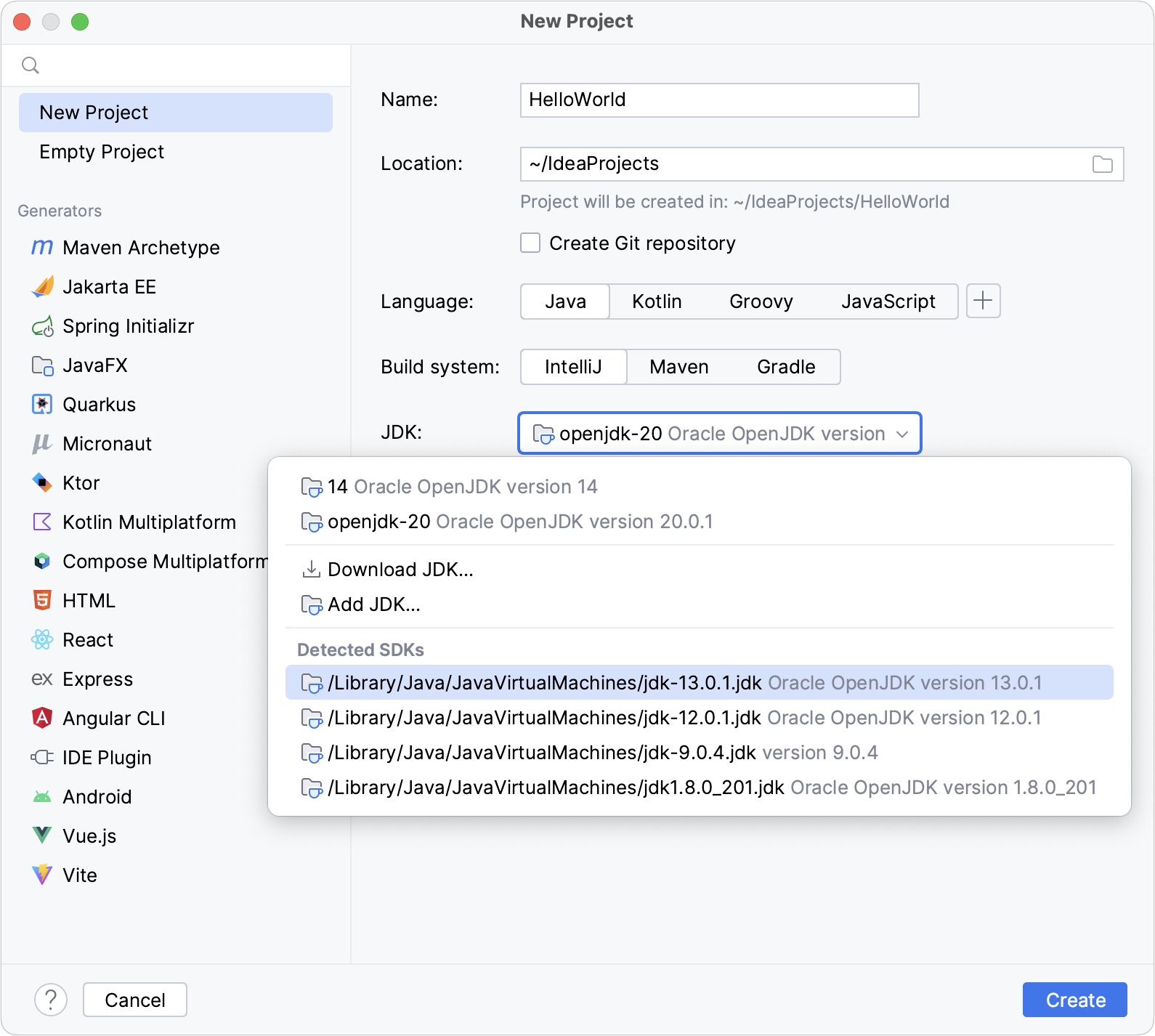Image resolution: width=1155 pixels, height=1036 pixels.
Task: Open help with the question mark button
Action: click(51, 1000)
